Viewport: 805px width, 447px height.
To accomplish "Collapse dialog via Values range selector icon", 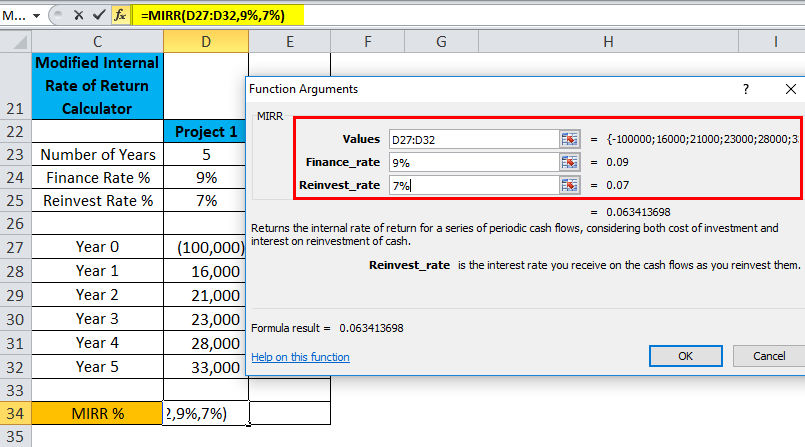I will coord(569,139).
